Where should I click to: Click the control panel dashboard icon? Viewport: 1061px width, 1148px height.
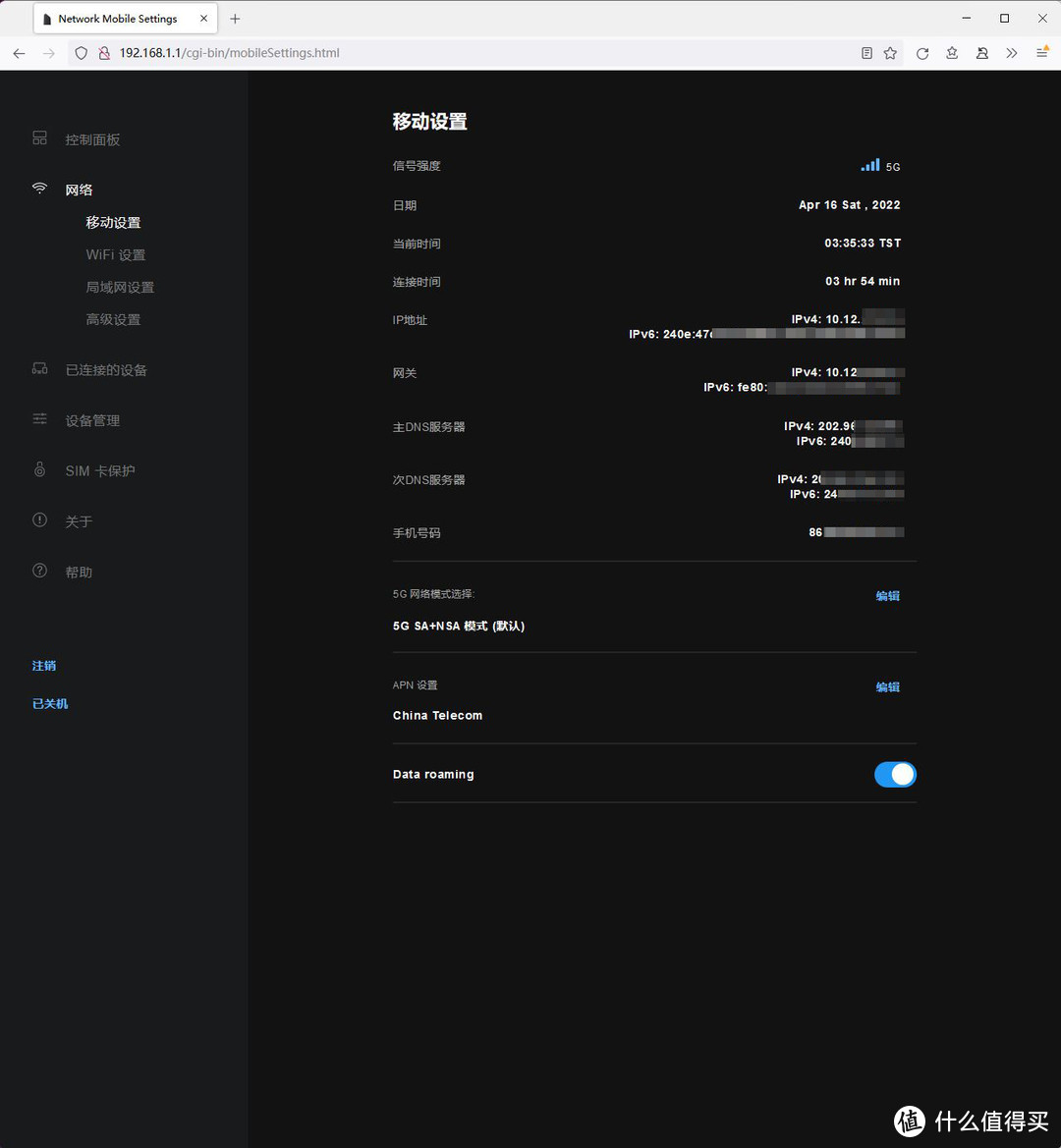point(39,137)
